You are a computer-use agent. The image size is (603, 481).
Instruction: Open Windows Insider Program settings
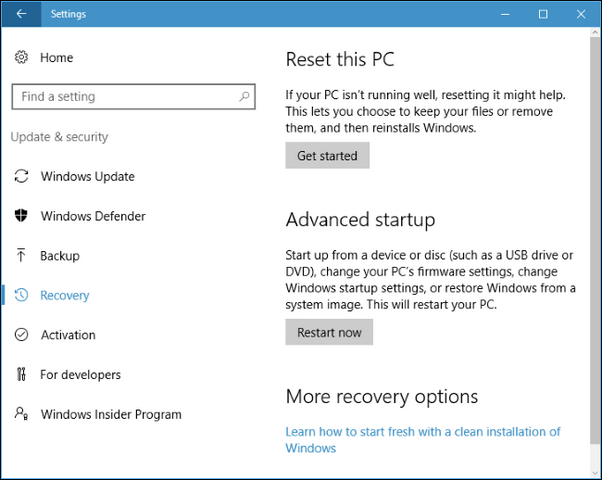click(111, 414)
